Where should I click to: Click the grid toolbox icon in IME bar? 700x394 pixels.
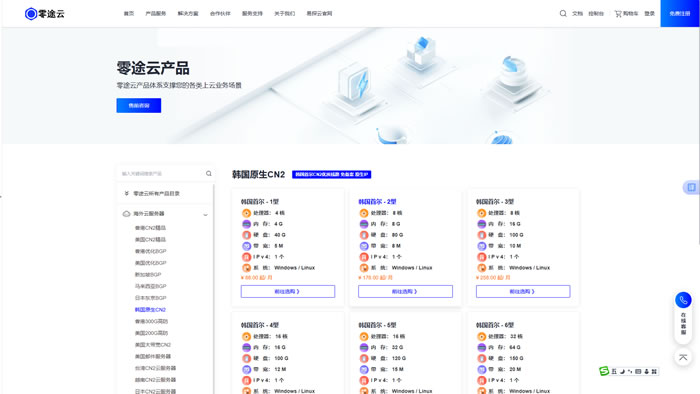pyautogui.click(x=654, y=371)
